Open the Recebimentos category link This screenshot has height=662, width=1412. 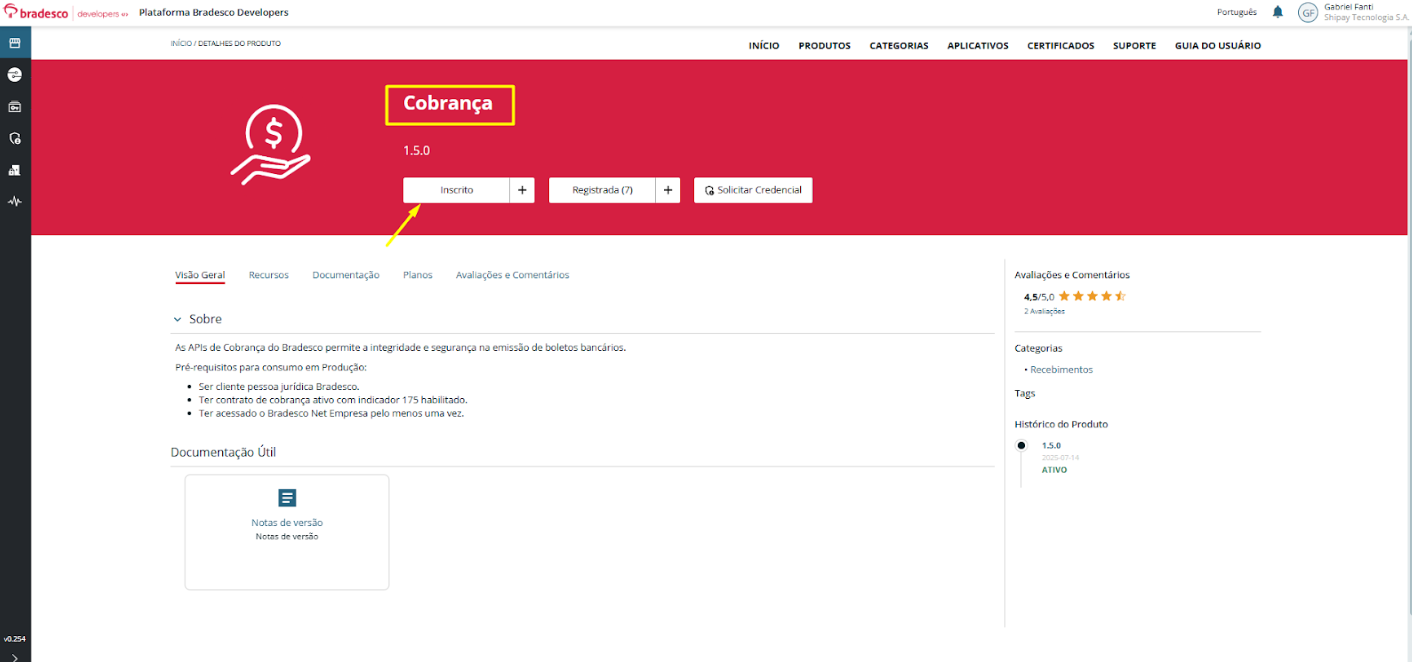1062,370
